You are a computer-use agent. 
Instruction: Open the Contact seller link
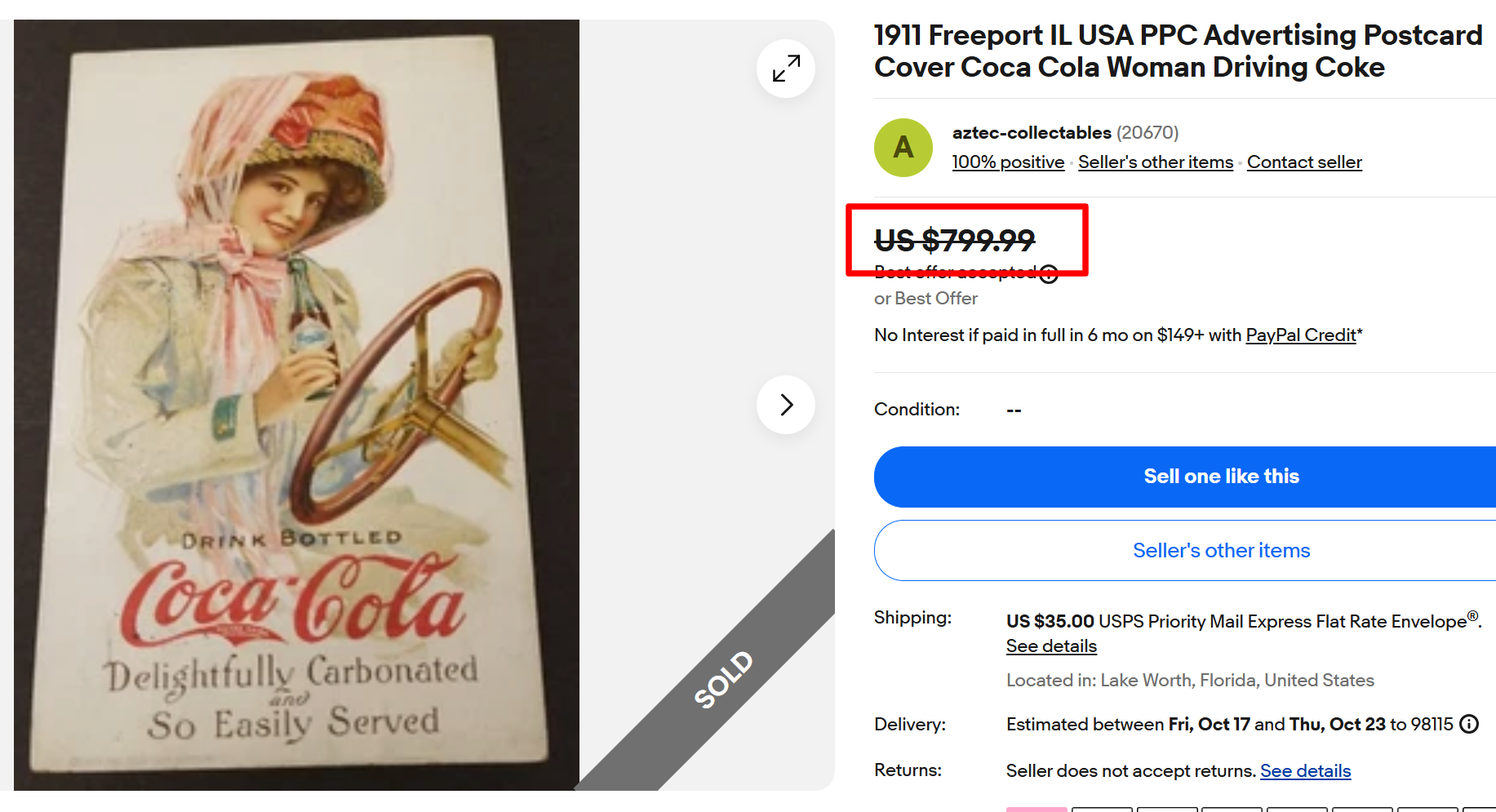coord(1303,162)
